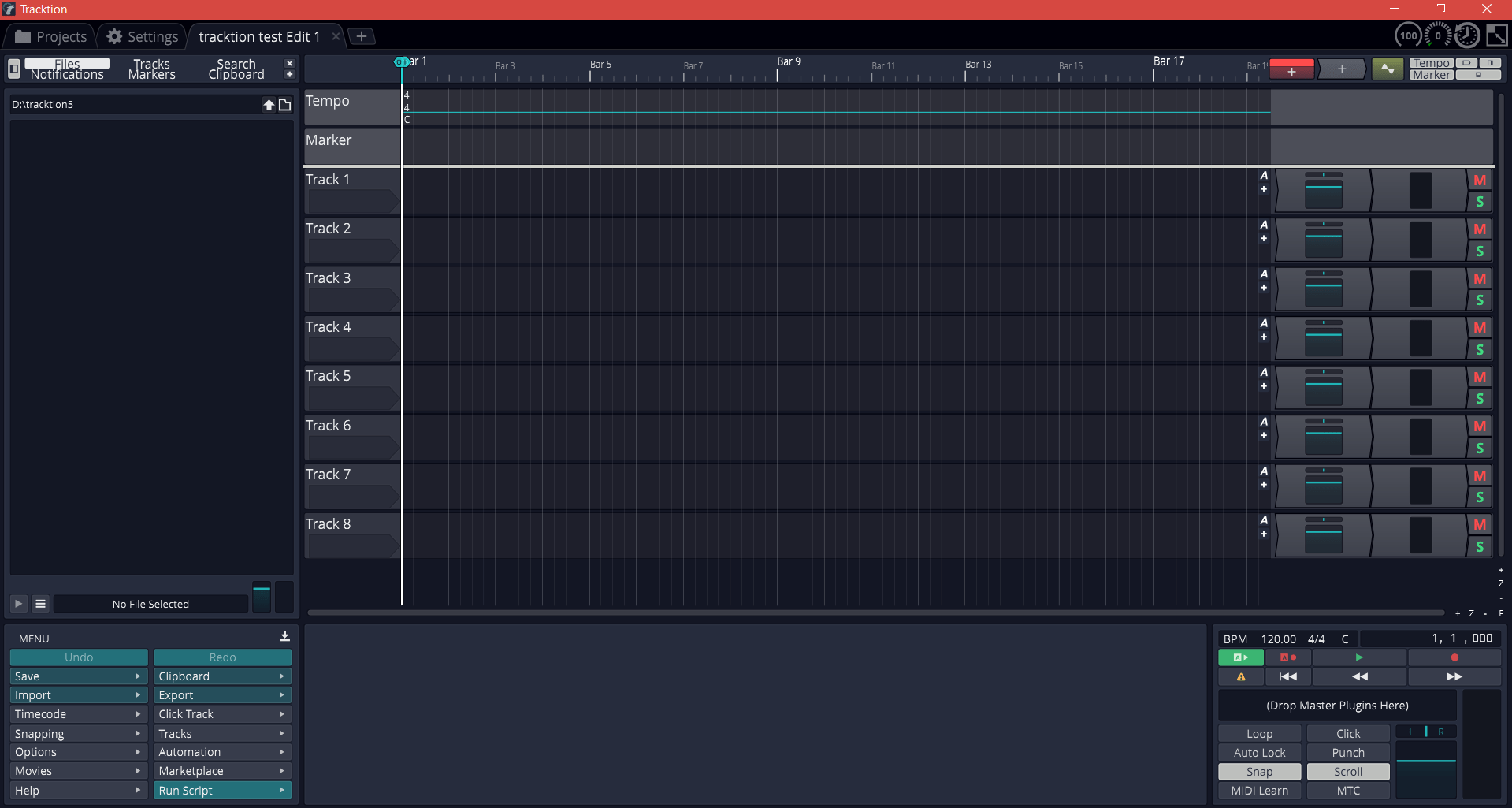The image size is (1512, 808).
Task: Open the Clipboard submenu in MENU panel
Action: click(x=222, y=676)
